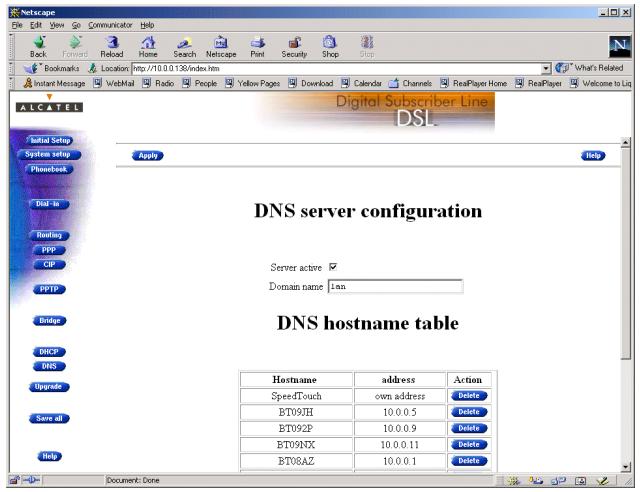Open the Upgrade sidebar button
Viewport: 640px width, 492px height.
pyautogui.click(x=49, y=387)
